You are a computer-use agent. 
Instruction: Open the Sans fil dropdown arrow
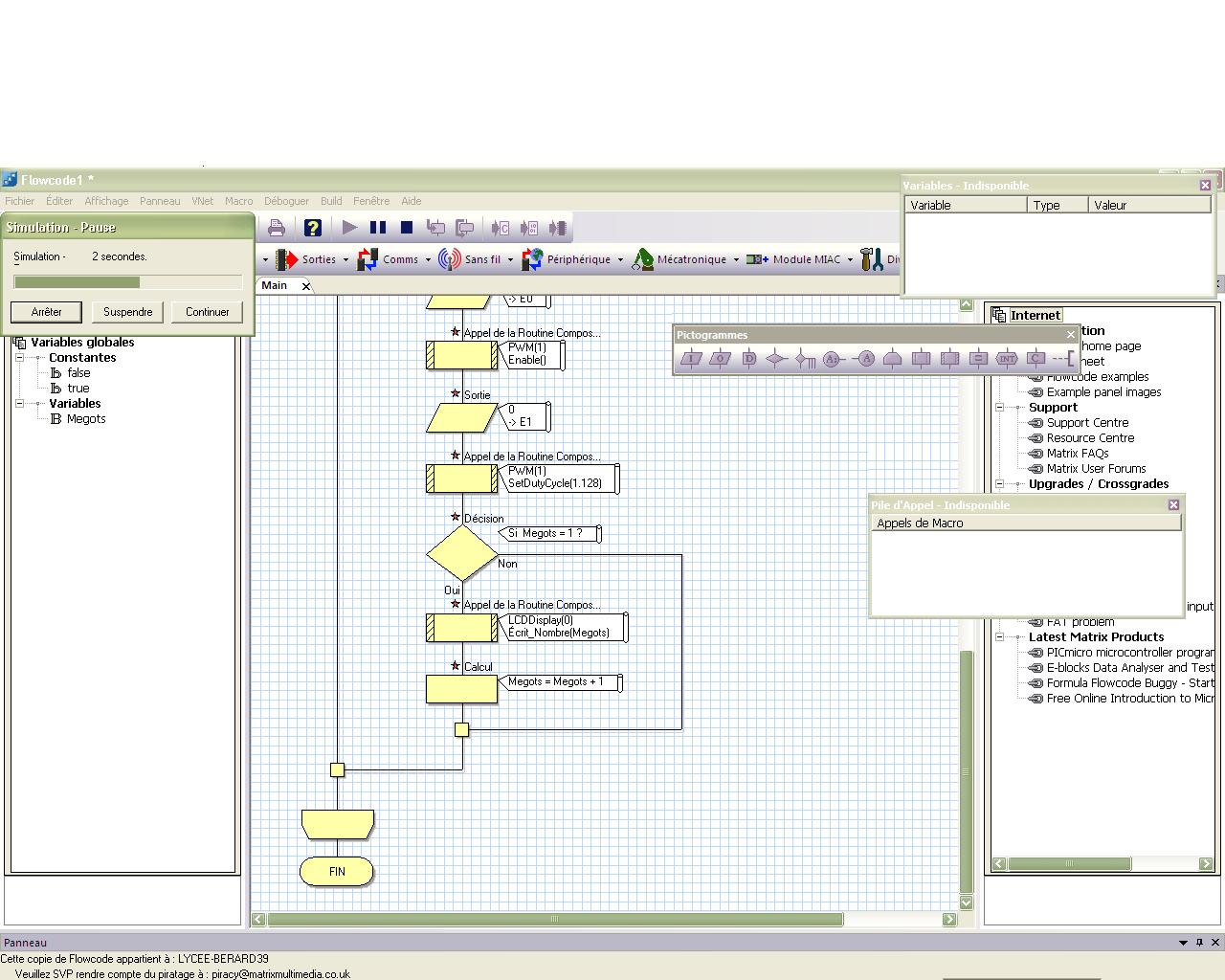[x=510, y=259]
